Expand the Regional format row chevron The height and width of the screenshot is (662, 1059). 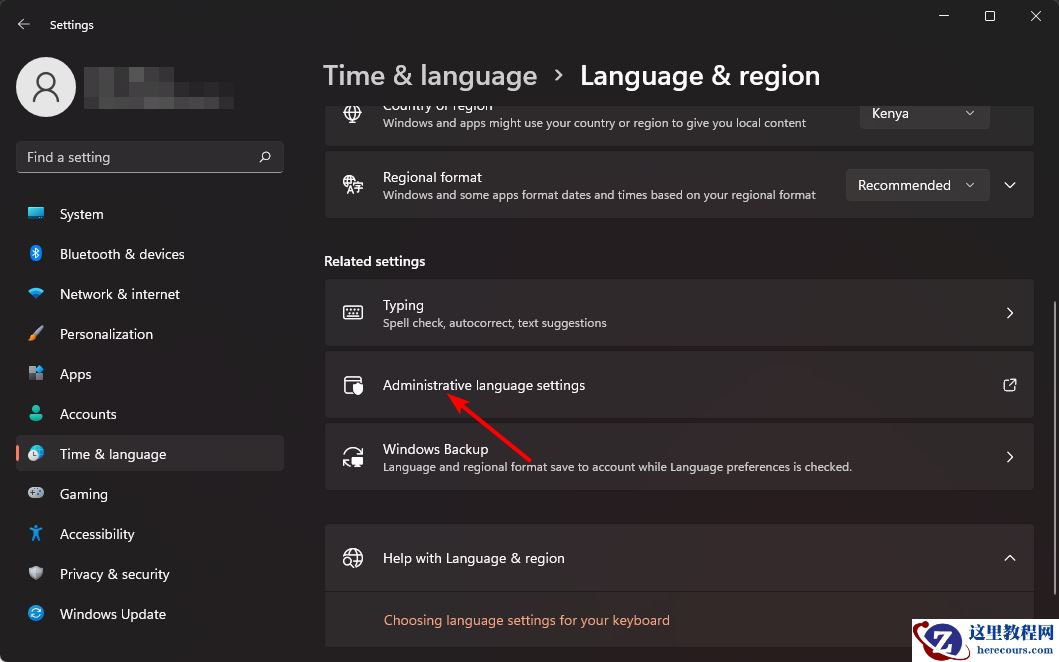[x=1009, y=185]
